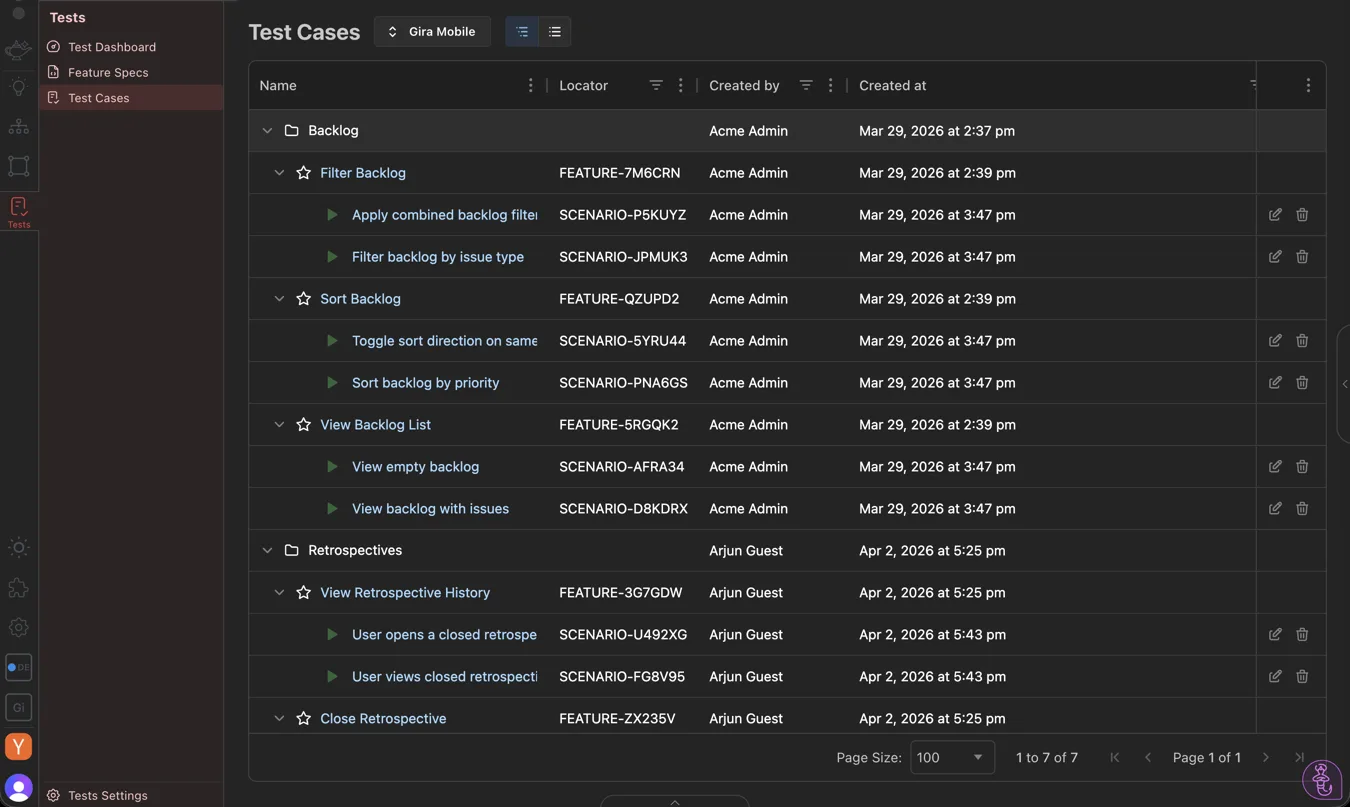The height and width of the screenshot is (807, 1350).
Task: Switch to tree view toggle
Action: point(522,32)
